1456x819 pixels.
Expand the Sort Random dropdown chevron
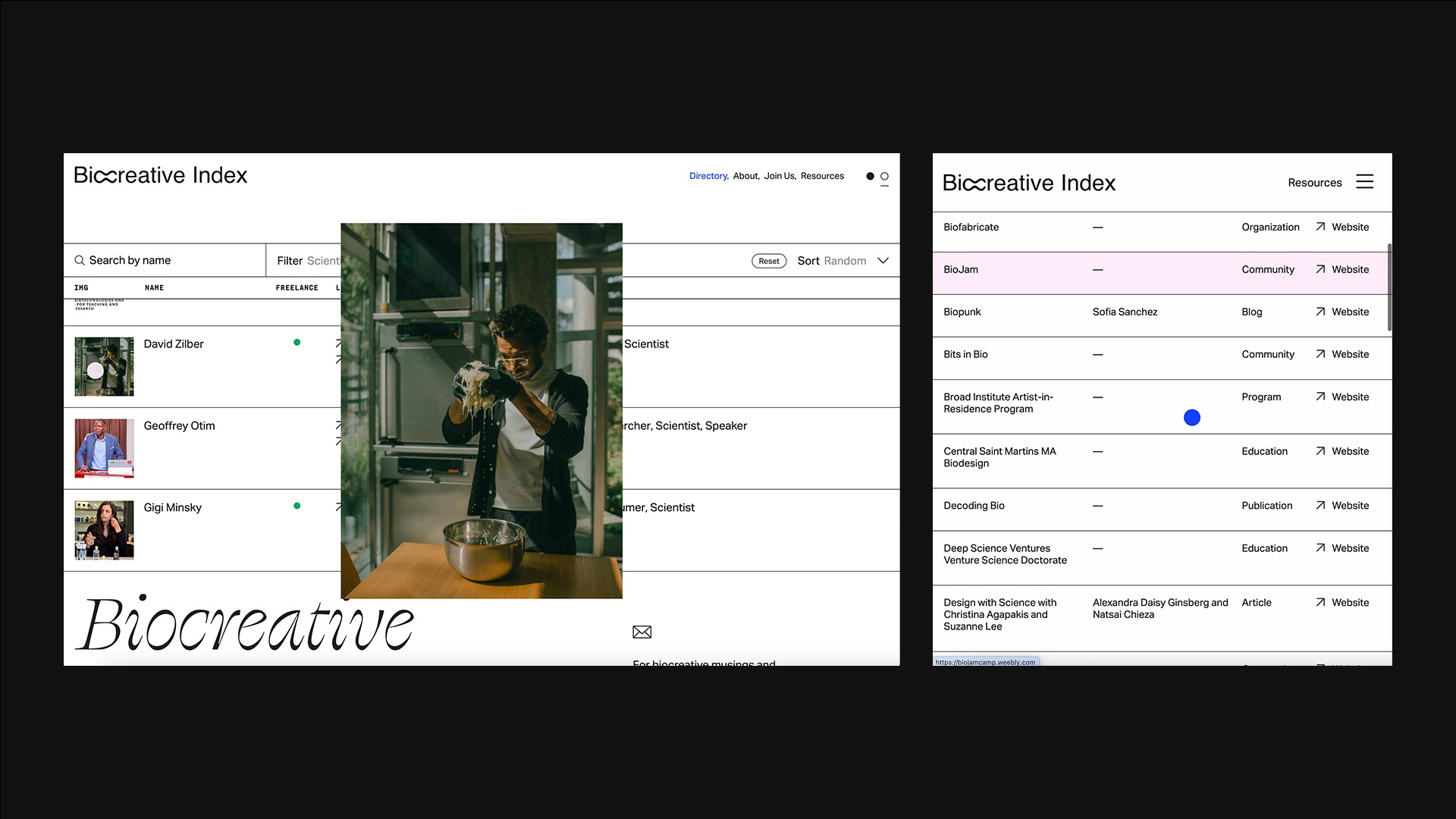(x=883, y=261)
